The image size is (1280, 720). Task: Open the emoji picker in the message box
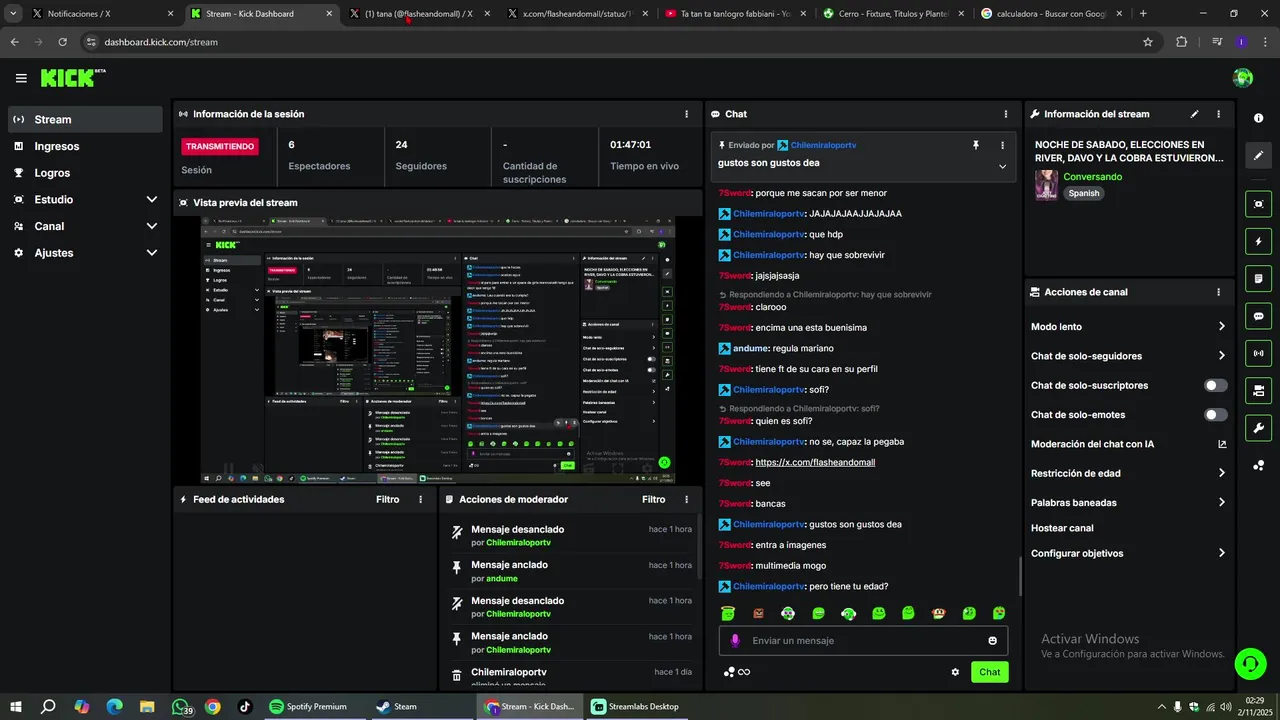click(993, 641)
